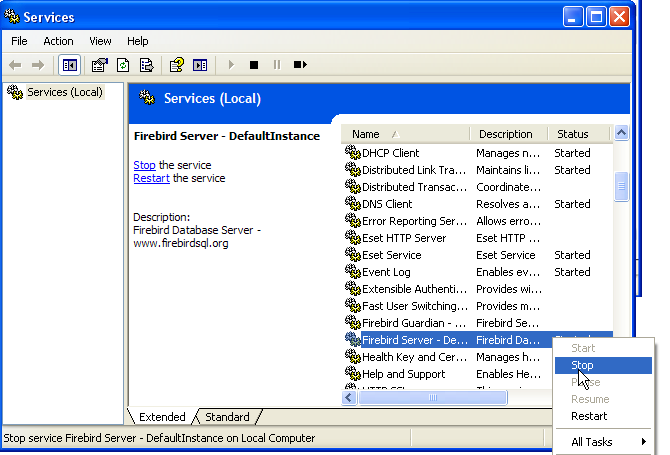Click the Restart the service link
The width and height of the screenshot is (670, 455).
(152, 178)
